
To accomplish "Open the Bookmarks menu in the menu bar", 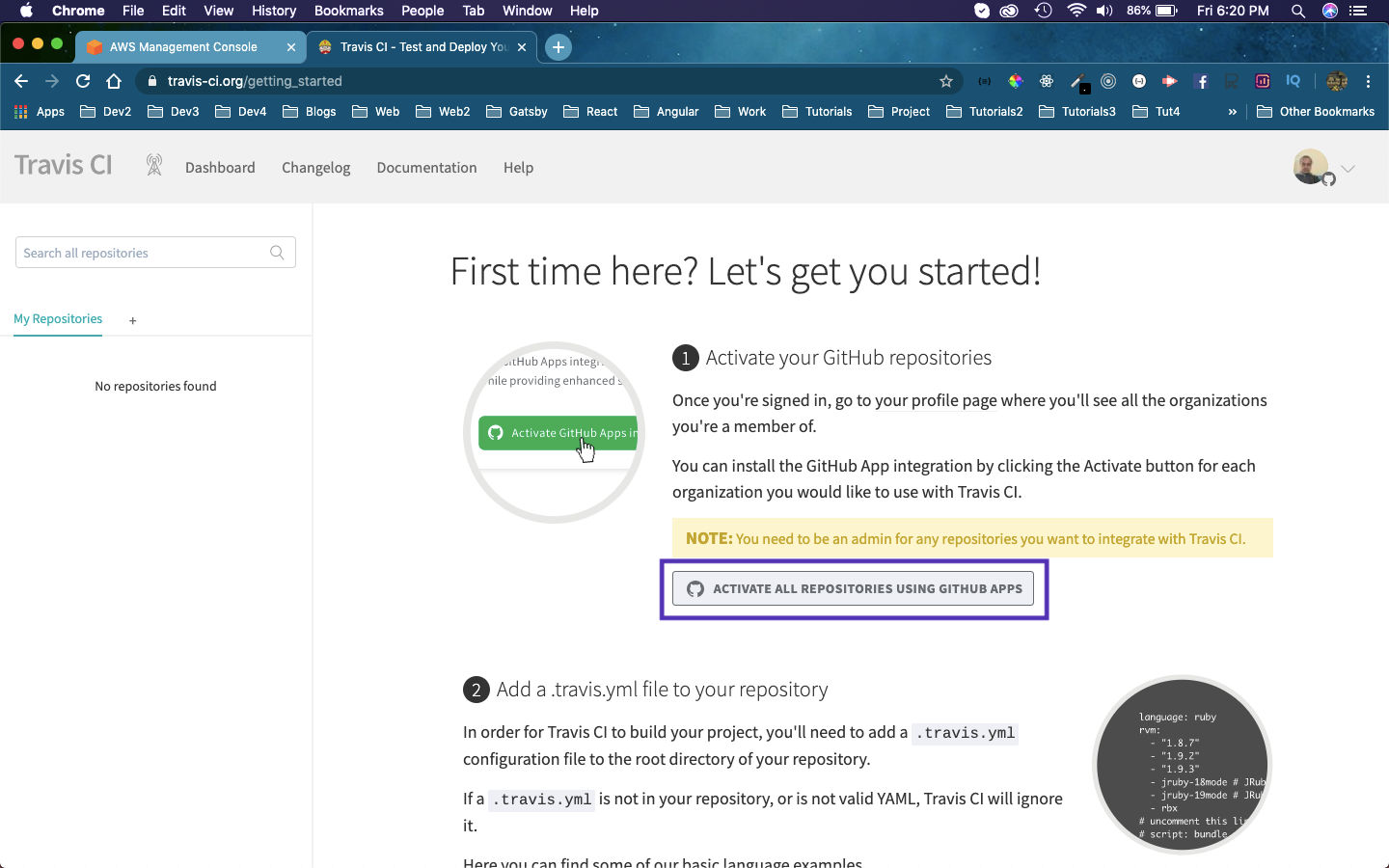I will pos(349,11).
